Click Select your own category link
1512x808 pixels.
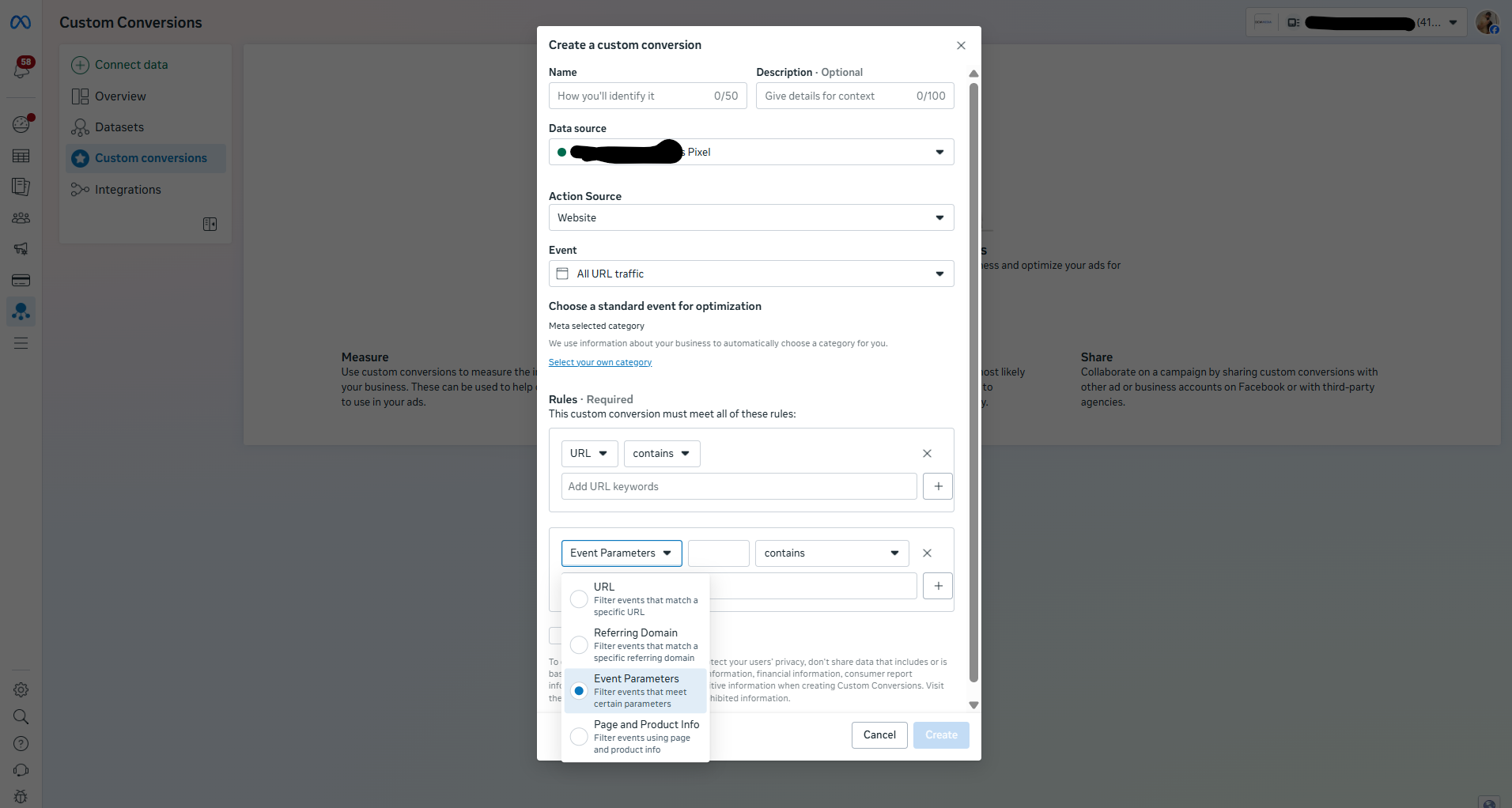pos(600,362)
